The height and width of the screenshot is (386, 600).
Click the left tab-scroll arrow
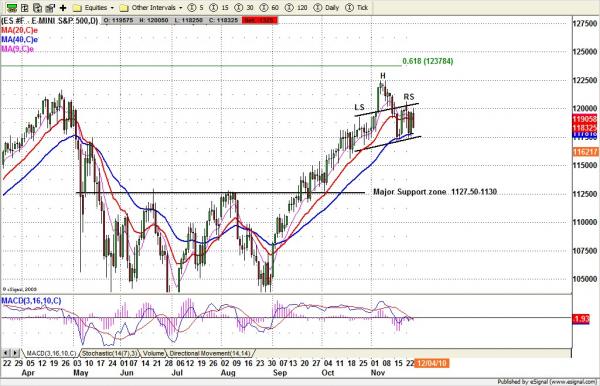[x=6, y=353]
